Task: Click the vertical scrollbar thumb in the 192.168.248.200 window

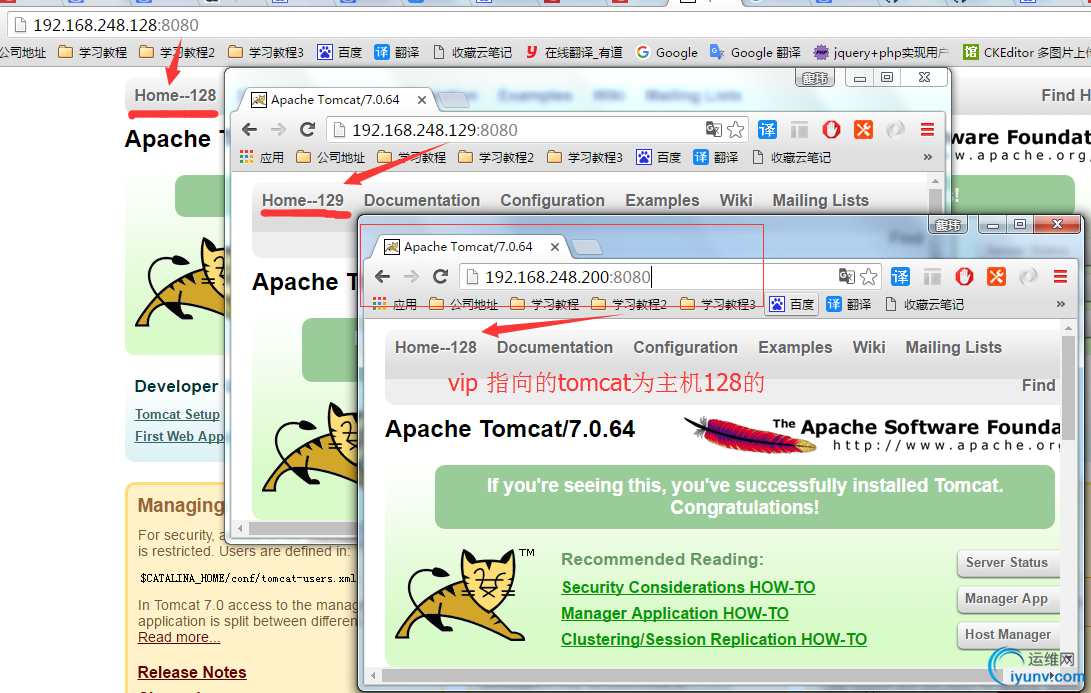Action: 1068,387
